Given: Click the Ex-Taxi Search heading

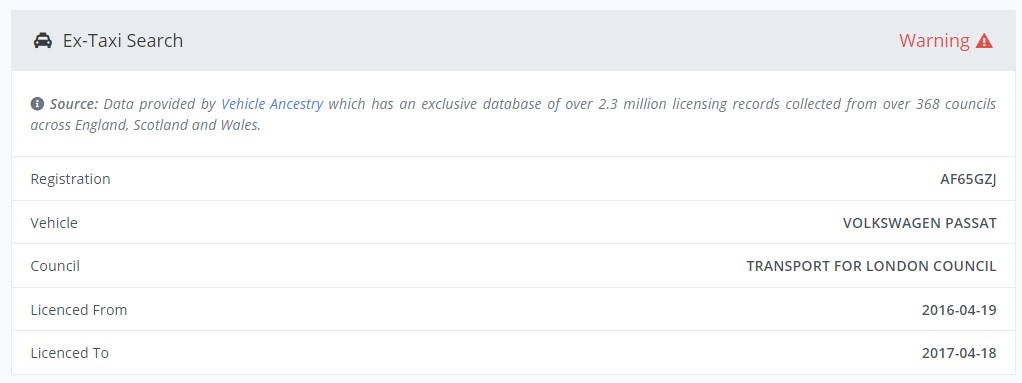Looking at the screenshot, I should click(x=123, y=40).
